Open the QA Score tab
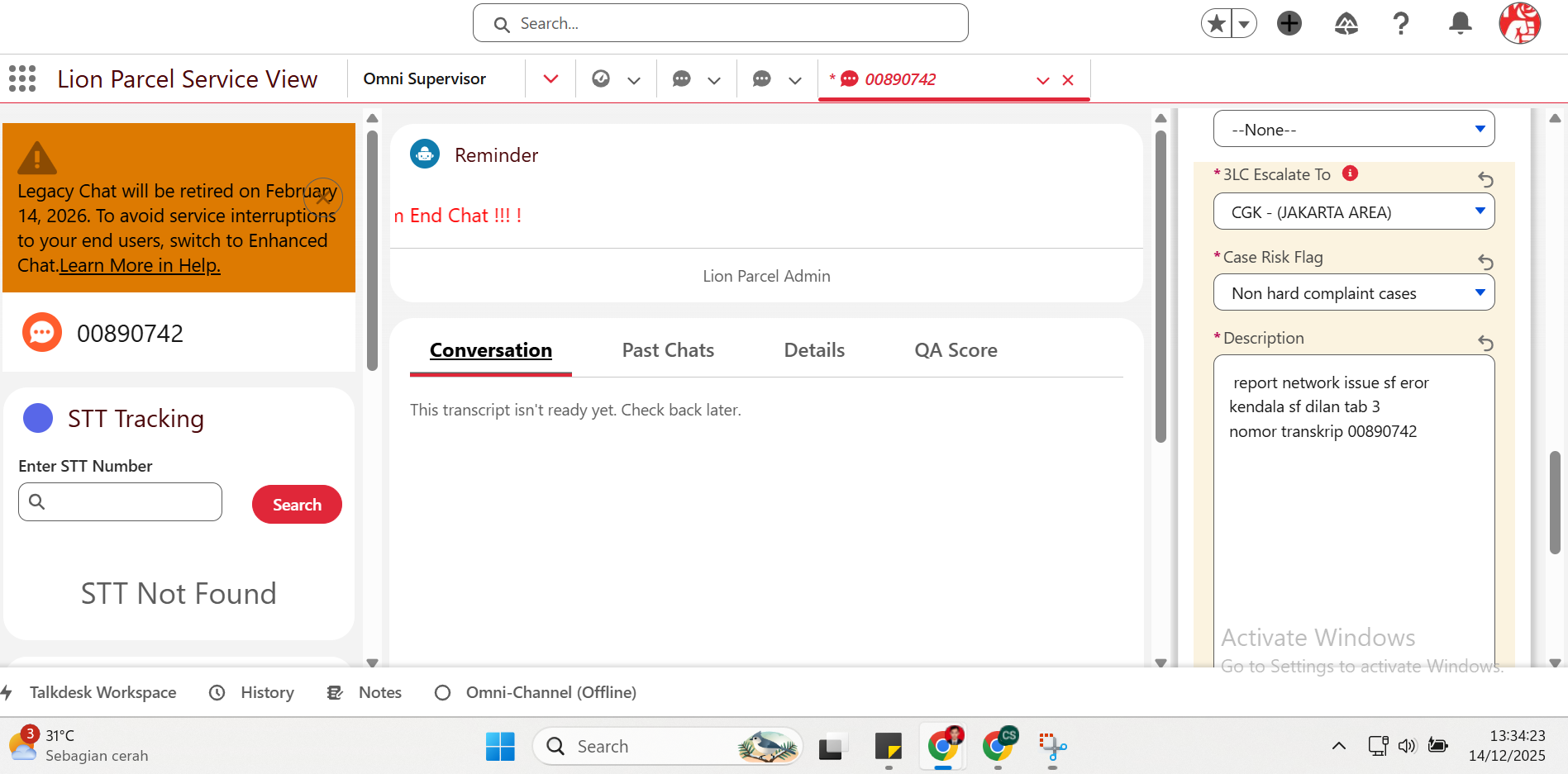 tap(956, 350)
